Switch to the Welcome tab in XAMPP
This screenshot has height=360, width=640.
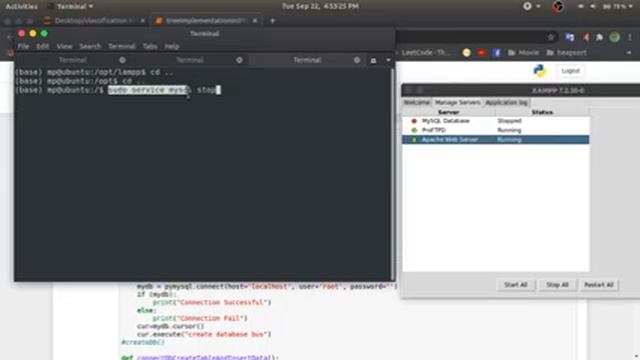[417, 102]
